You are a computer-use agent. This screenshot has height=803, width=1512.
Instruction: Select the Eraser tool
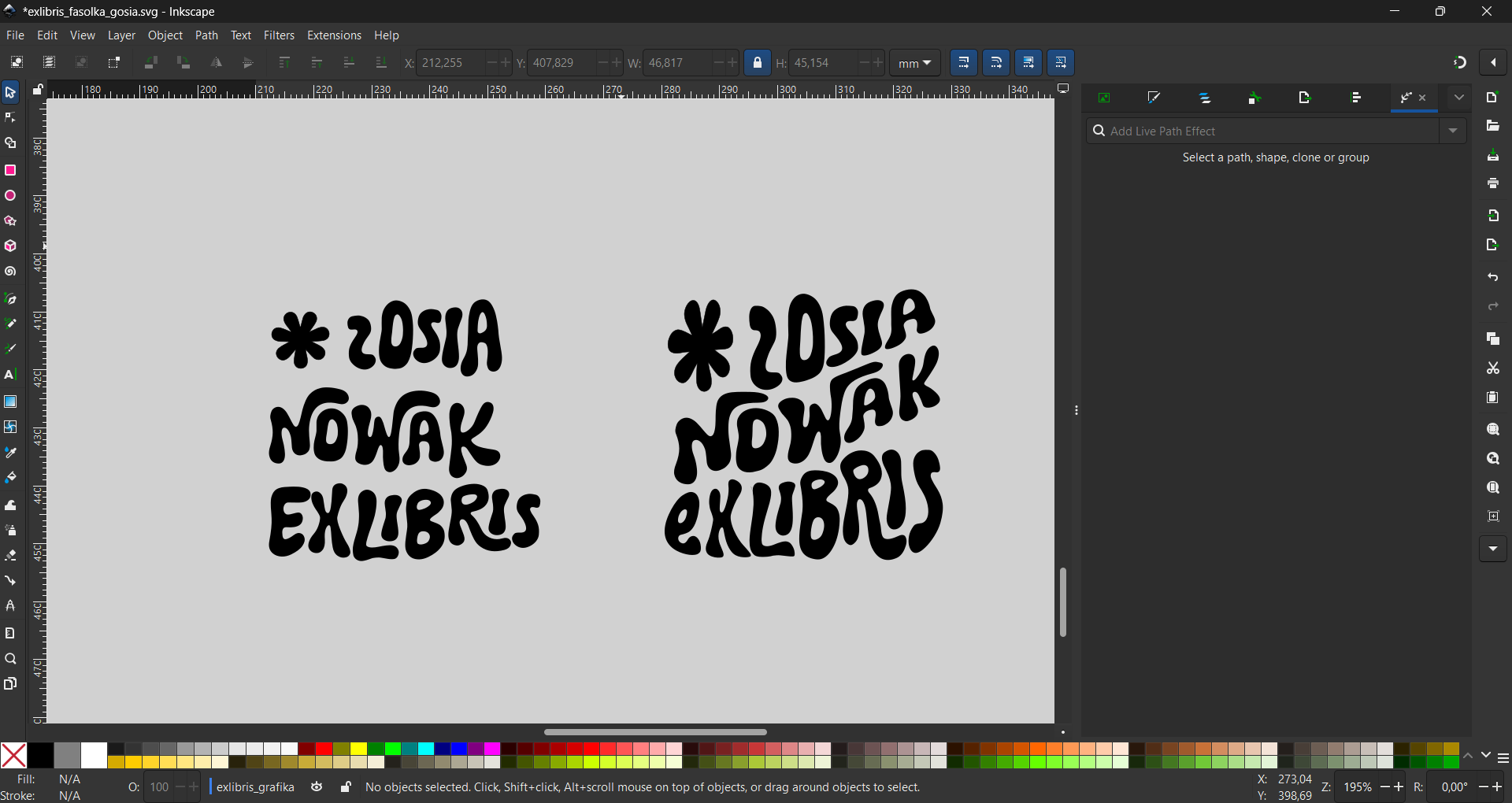click(10, 555)
